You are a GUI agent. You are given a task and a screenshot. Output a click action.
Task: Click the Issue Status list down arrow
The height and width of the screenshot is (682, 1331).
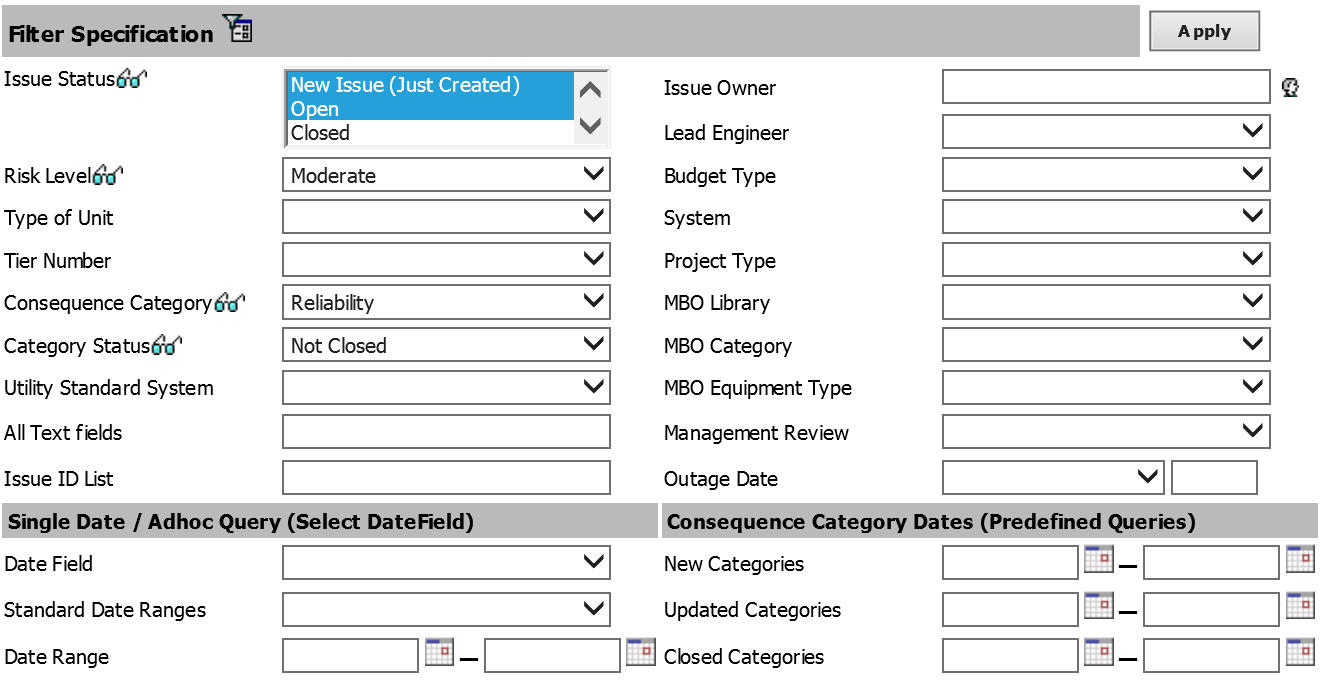[x=590, y=127]
